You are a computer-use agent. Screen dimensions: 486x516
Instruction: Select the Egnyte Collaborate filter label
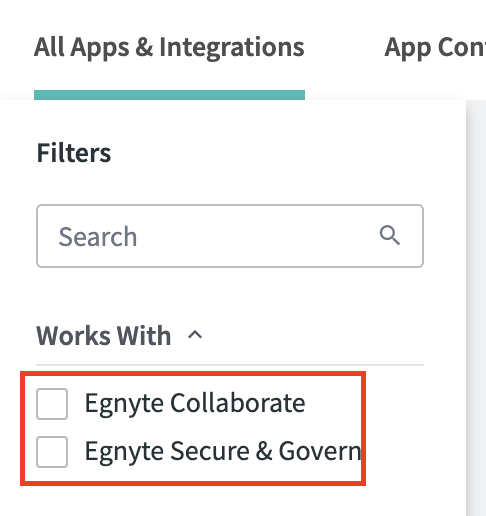195,404
